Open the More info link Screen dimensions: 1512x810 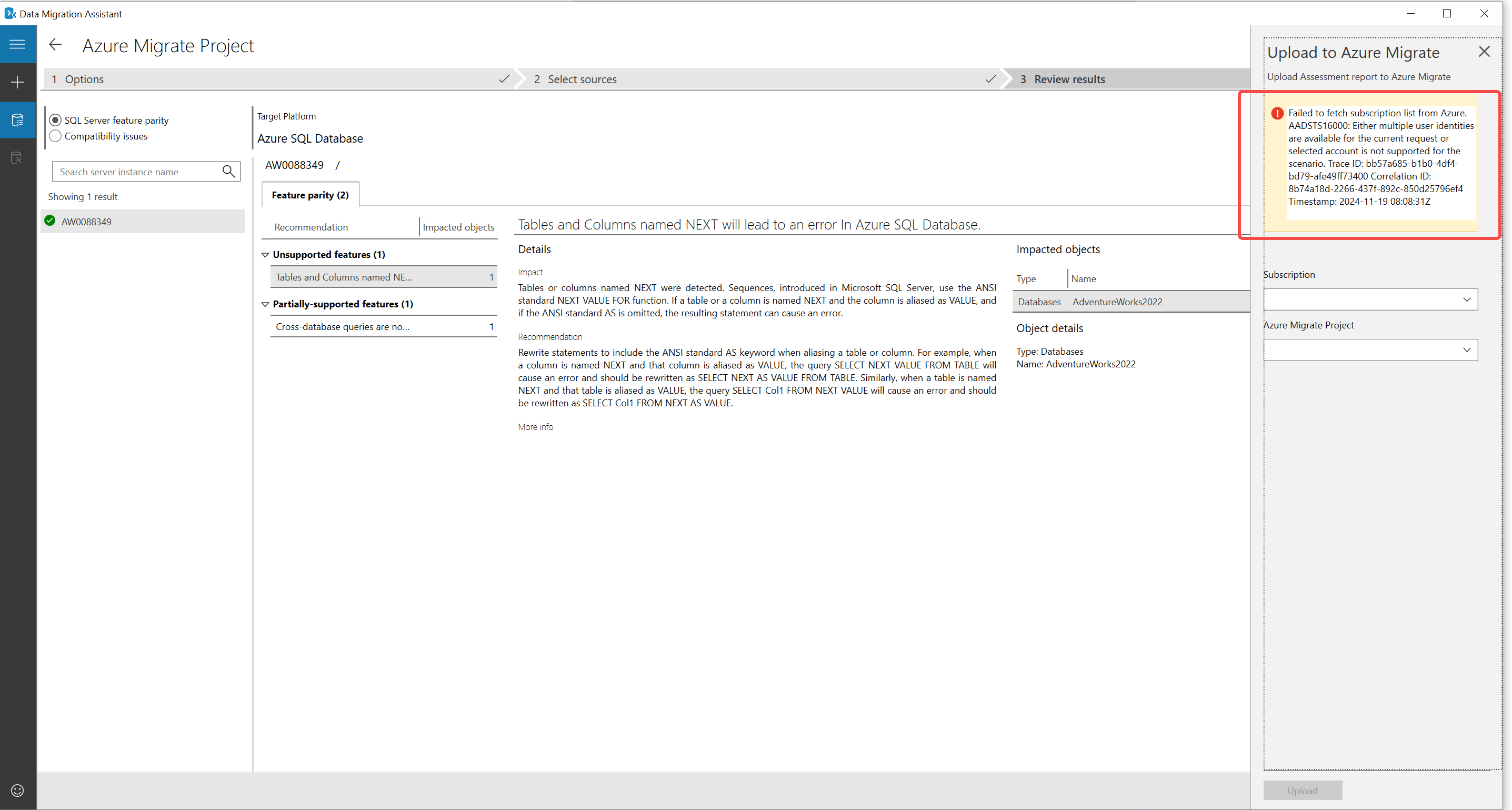coord(535,427)
